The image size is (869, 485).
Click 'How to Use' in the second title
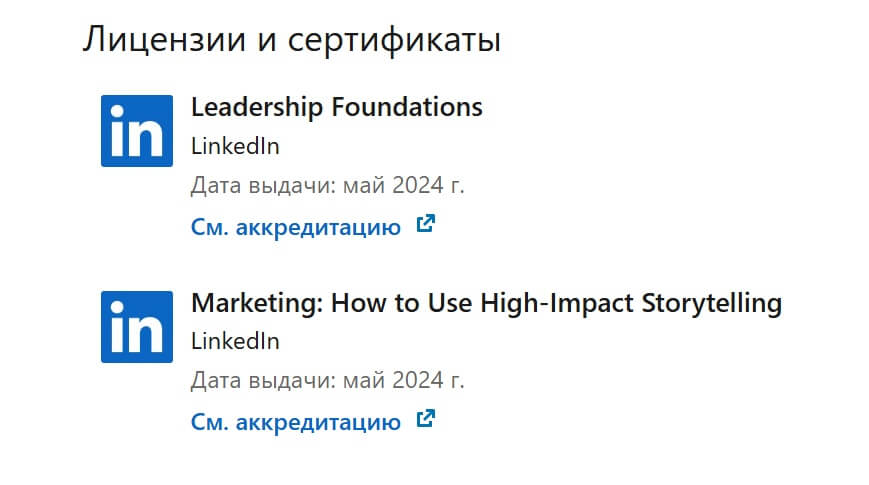(401, 303)
